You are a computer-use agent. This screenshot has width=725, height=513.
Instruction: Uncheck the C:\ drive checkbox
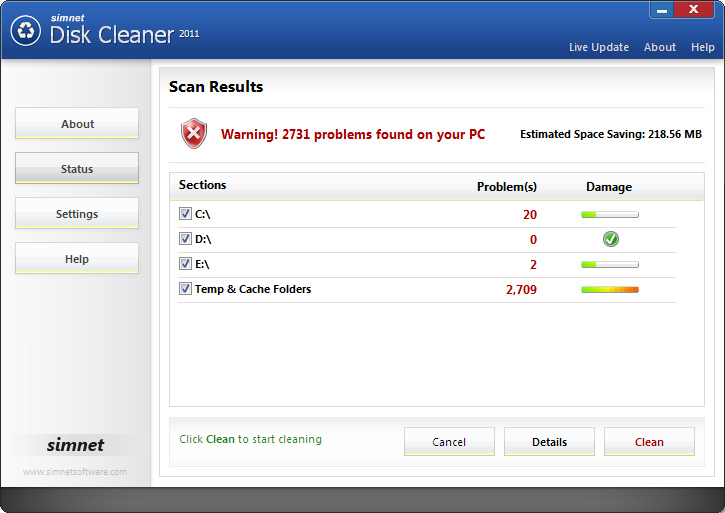(x=185, y=214)
